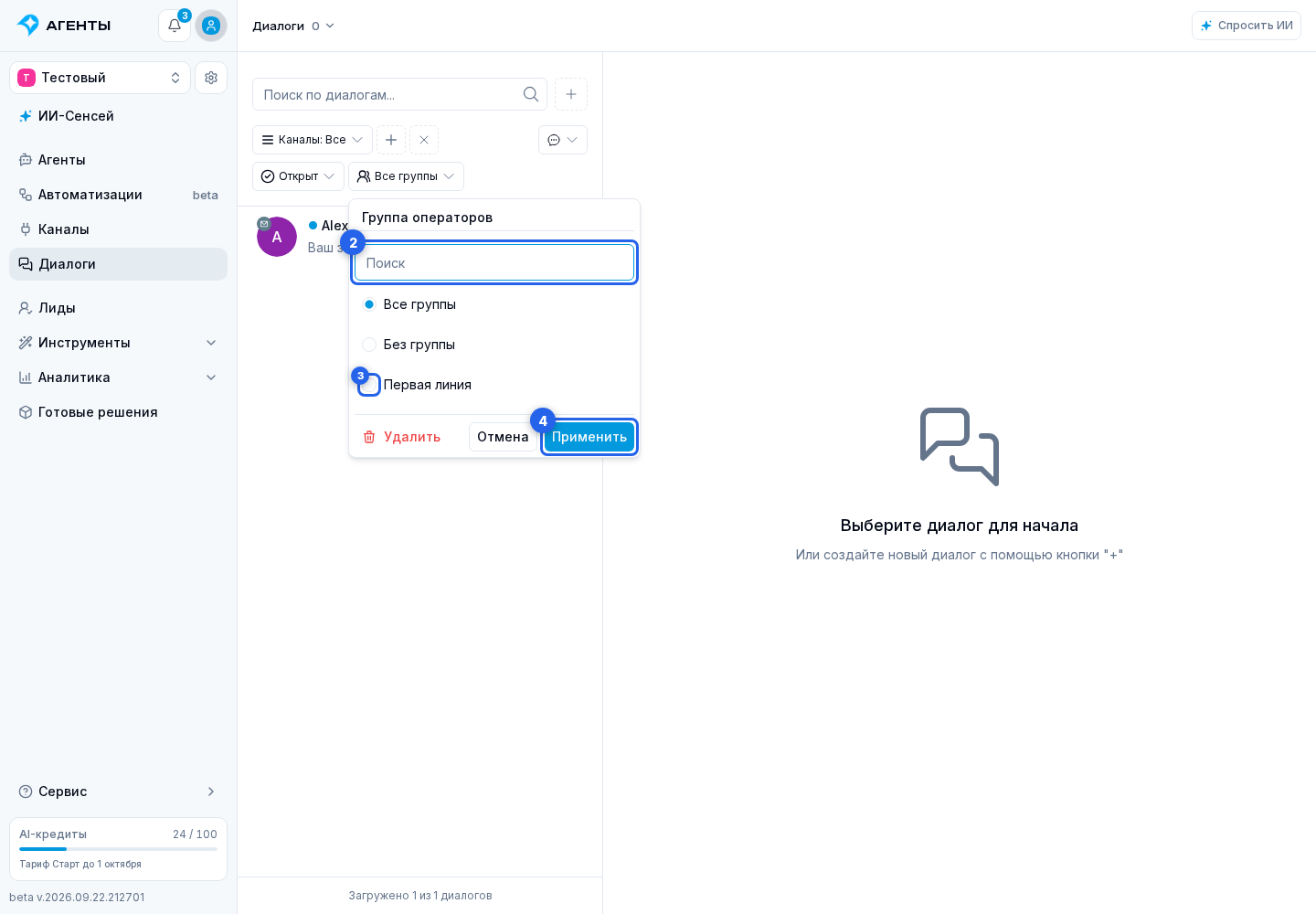Viewport: 1316px width, 914px height.
Task: Click the beta v.2026.09.22.212701 version label
Action: tap(77, 898)
